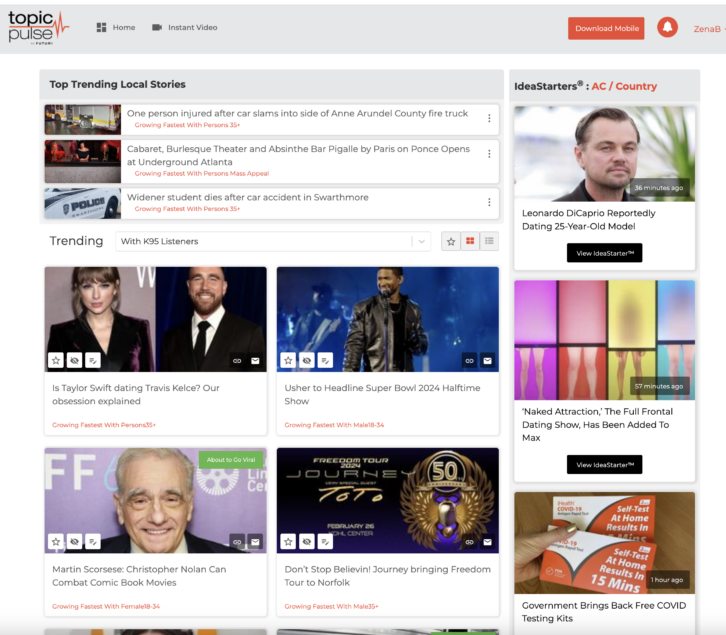View IdeaStarter for Naked Attraction story
This screenshot has width=726, height=635.
[604, 465]
